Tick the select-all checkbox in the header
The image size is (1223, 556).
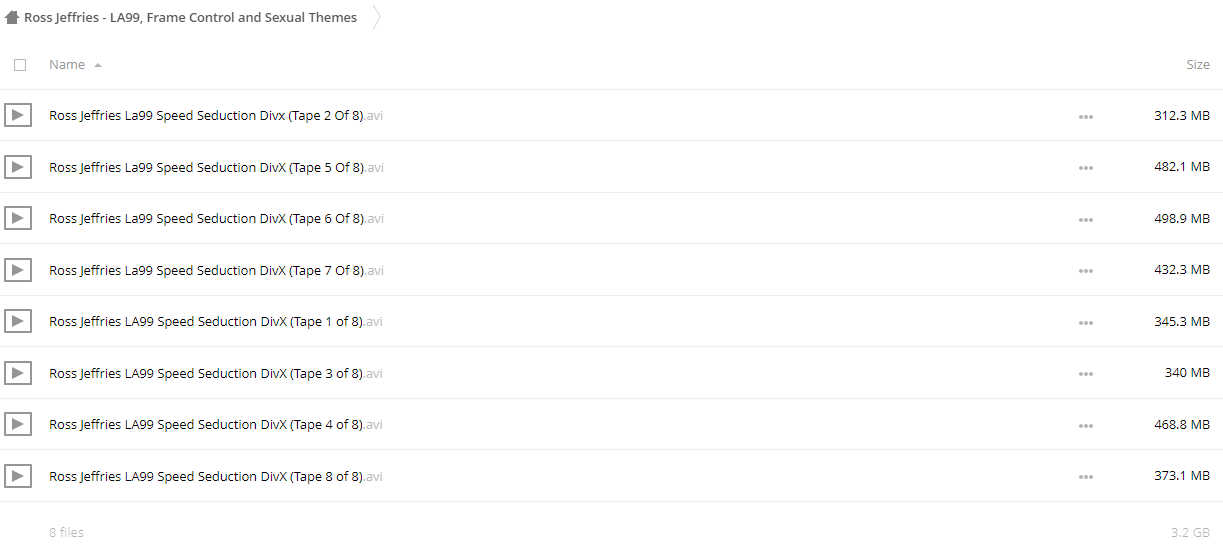(x=20, y=65)
